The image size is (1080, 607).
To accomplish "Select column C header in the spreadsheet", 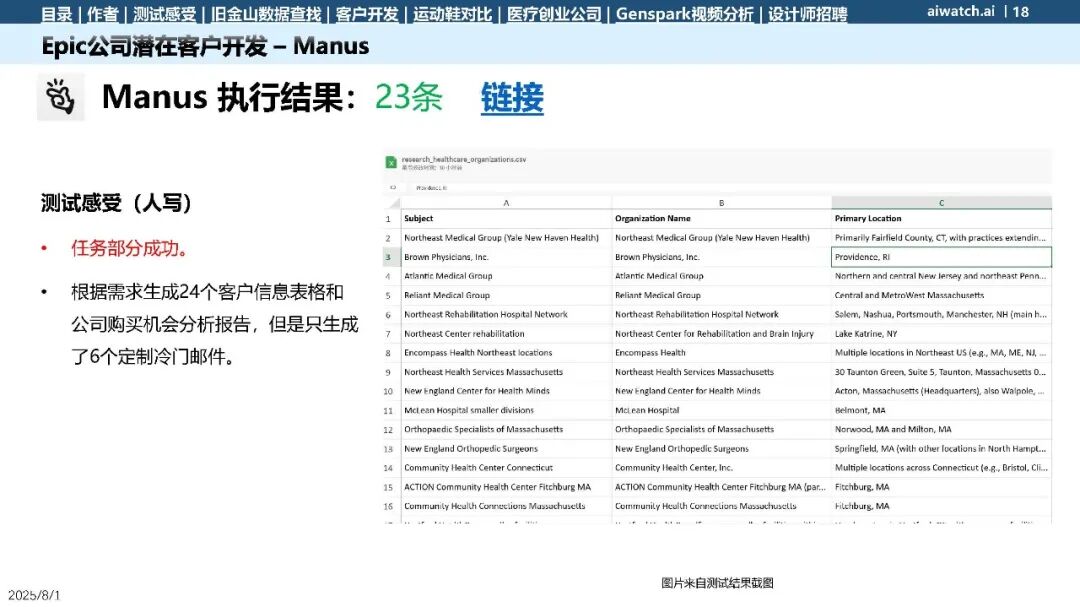I will [942, 203].
